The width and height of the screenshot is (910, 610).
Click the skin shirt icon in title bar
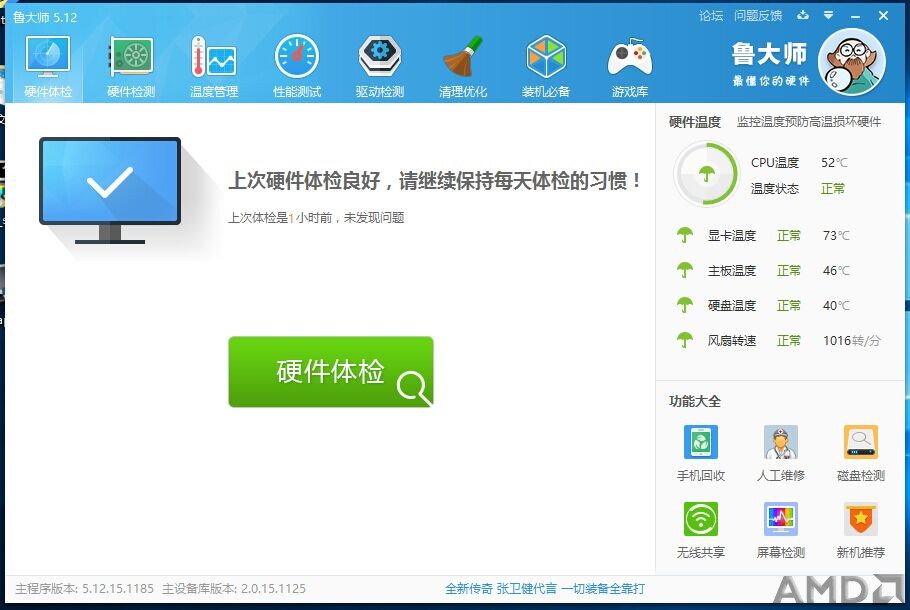803,15
